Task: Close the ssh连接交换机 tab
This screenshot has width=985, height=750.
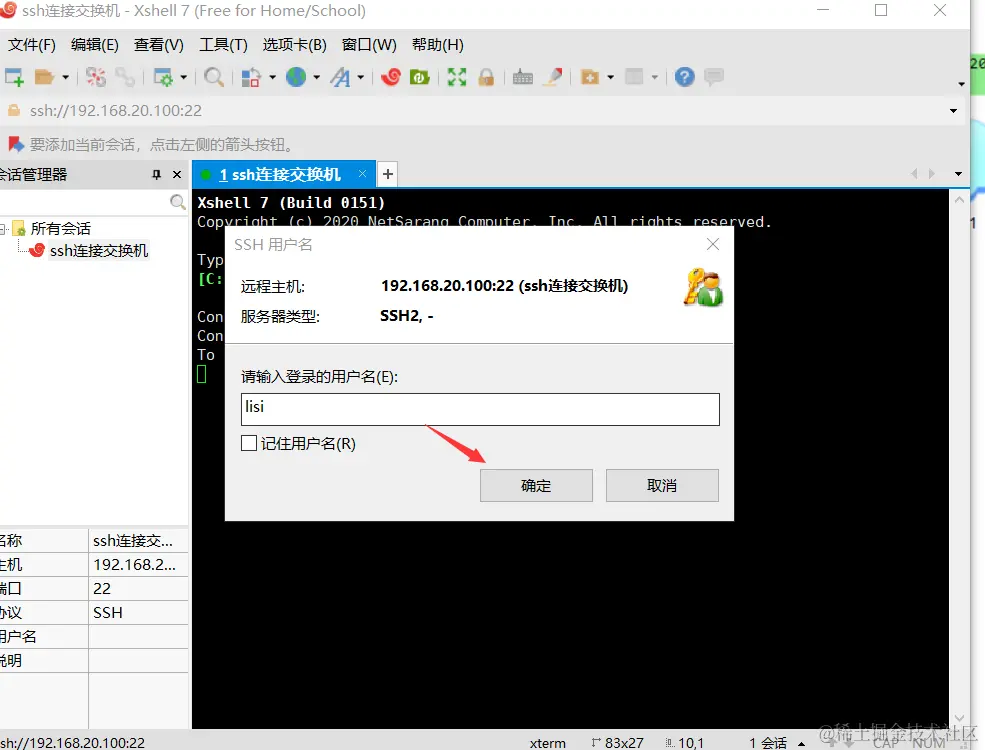Action: click(x=362, y=173)
